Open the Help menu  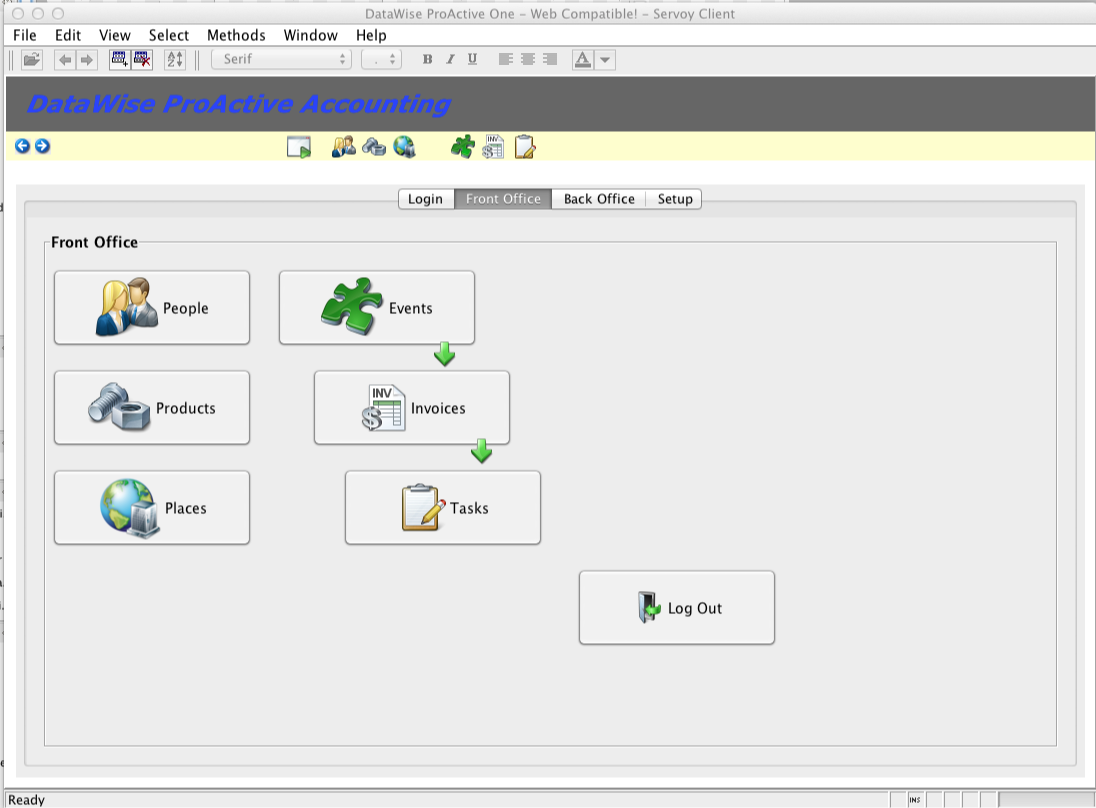point(371,35)
